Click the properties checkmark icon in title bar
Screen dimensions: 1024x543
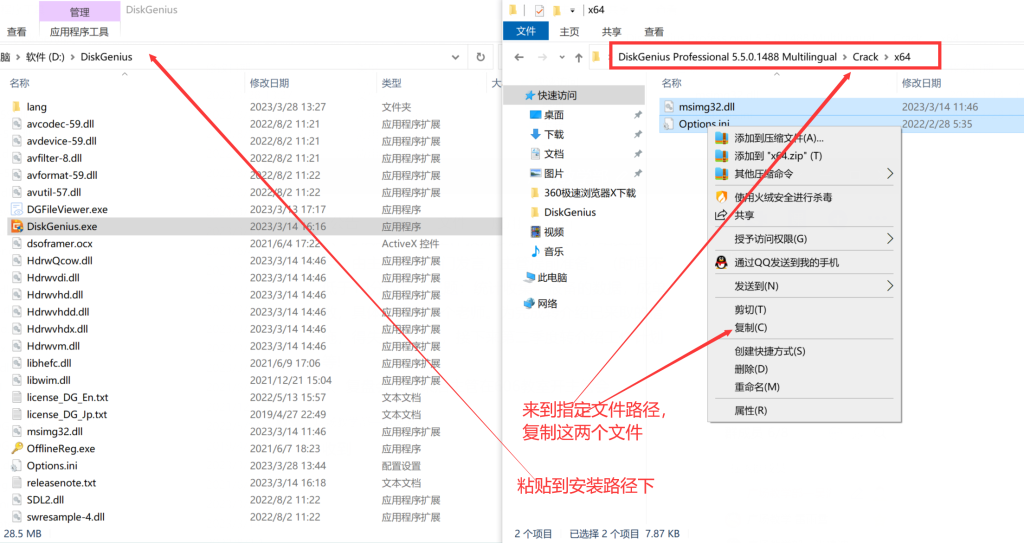pyautogui.click(x=539, y=10)
